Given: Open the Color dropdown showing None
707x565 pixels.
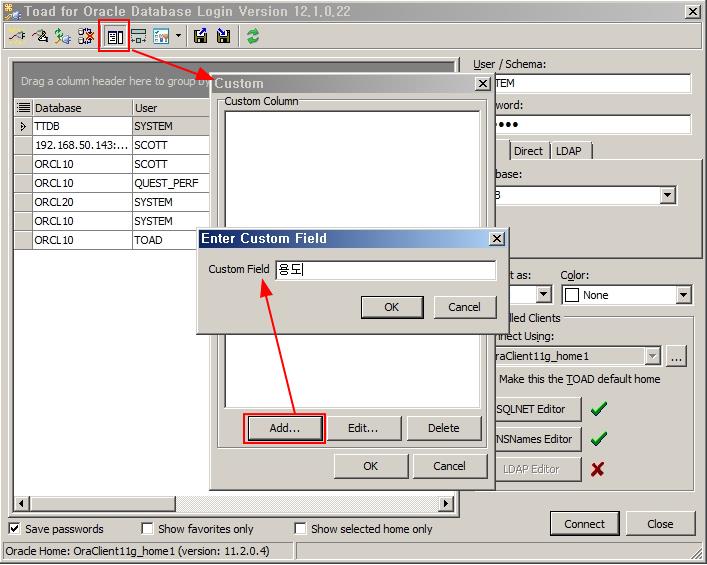Looking at the screenshot, I should point(683,295).
